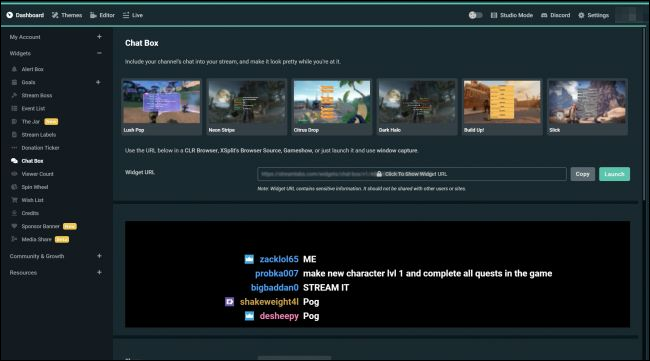Screen dimensions: 650x361
Task: Open Donation Ticker widget page
Action: click(40, 148)
